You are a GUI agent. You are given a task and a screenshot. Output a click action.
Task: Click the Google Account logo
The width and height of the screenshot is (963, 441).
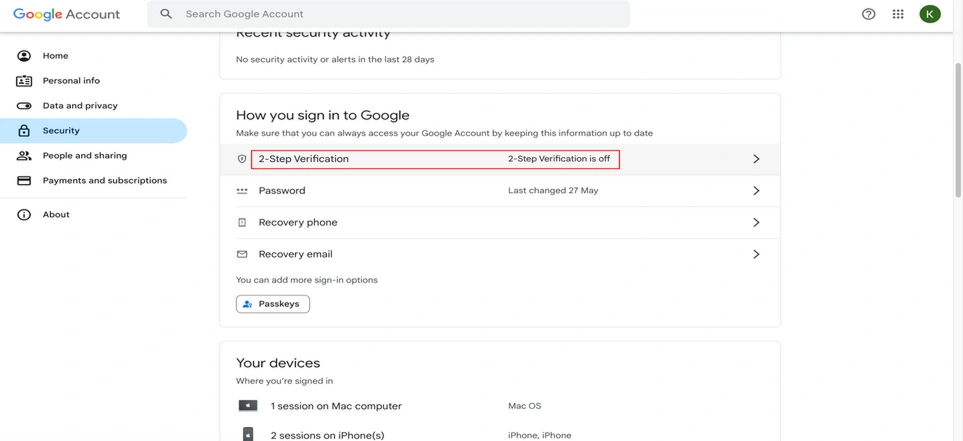(66, 14)
